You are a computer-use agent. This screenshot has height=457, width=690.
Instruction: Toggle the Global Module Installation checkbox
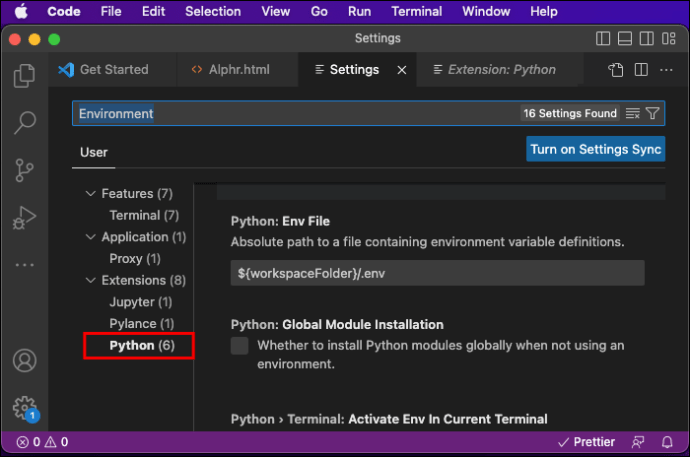(239, 346)
